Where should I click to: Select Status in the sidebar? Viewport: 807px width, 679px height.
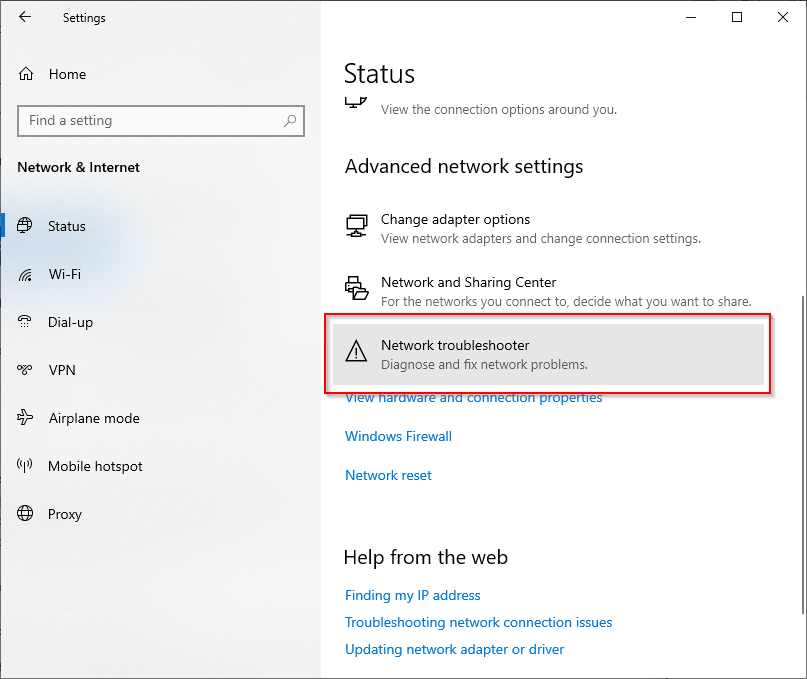click(67, 226)
